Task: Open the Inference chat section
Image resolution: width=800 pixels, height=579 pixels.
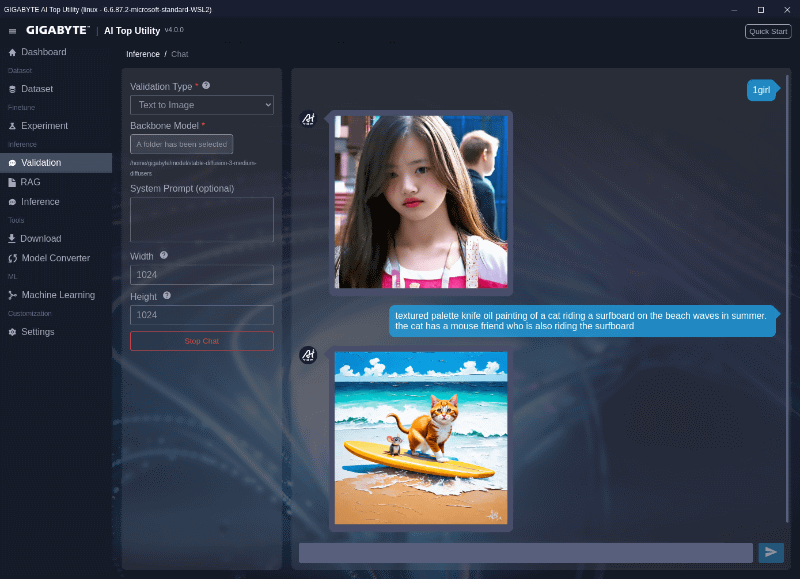Action: 40,202
